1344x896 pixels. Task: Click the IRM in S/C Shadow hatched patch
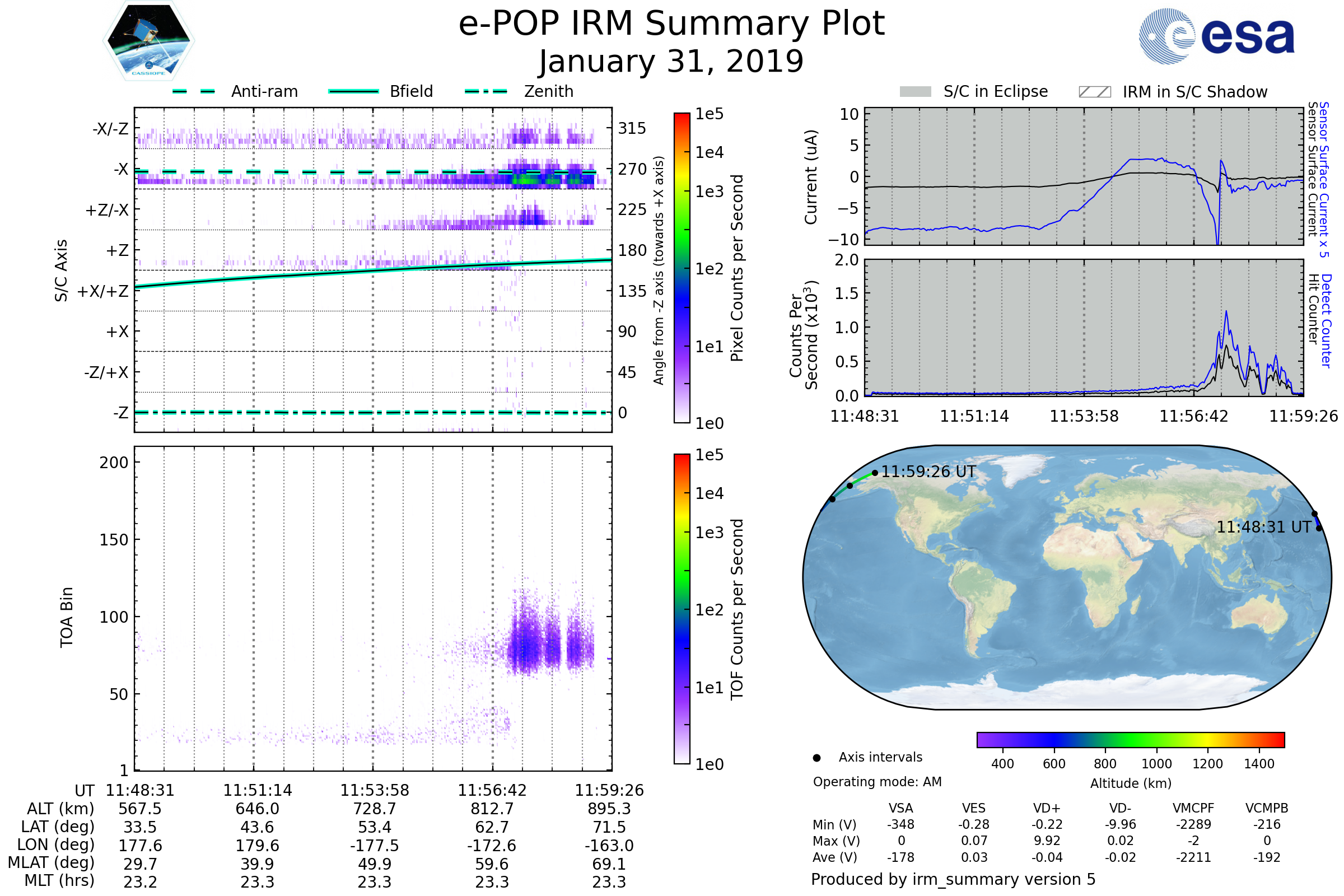click(x=1094, y=92)
